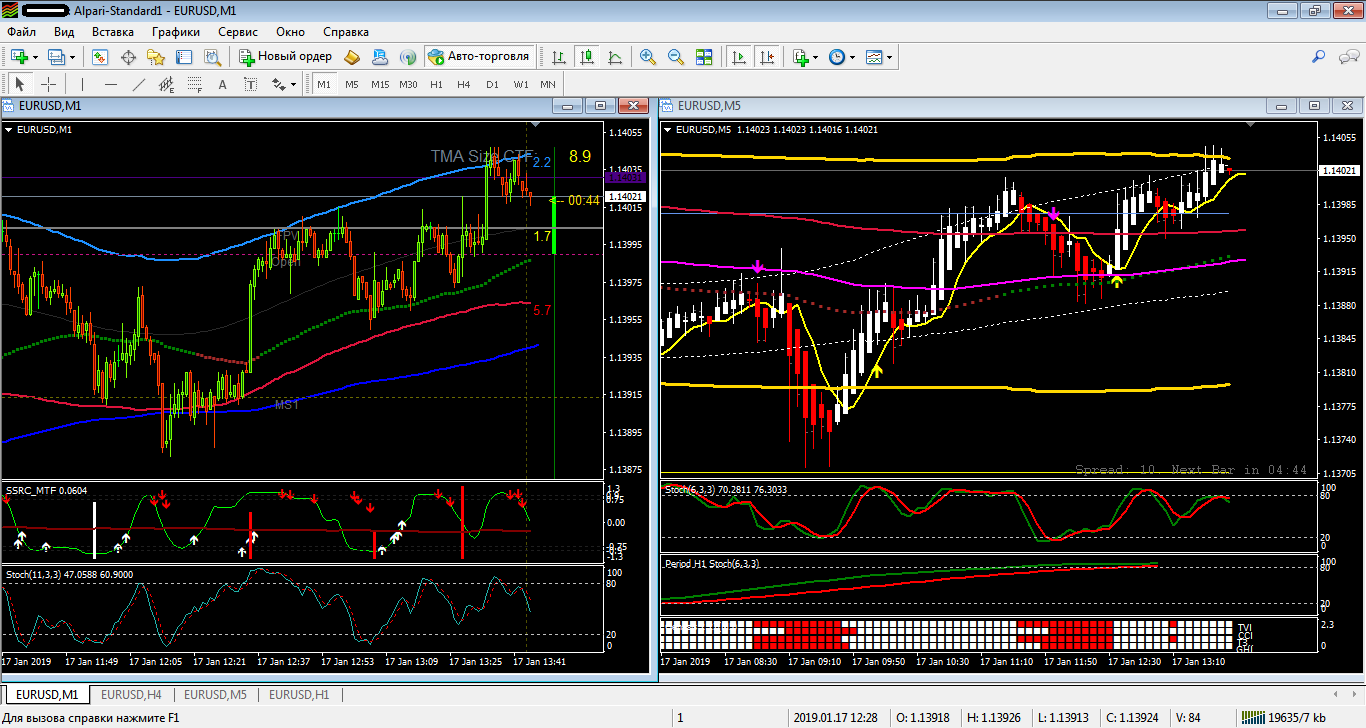This screenshot has height=728, width=1366.
Task: Open the Файл menu
Action: point(21,31)
